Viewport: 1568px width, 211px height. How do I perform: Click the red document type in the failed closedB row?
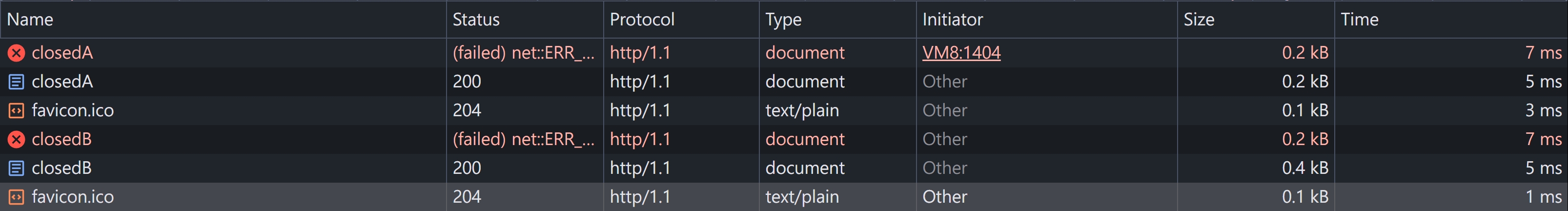(805, 140)
